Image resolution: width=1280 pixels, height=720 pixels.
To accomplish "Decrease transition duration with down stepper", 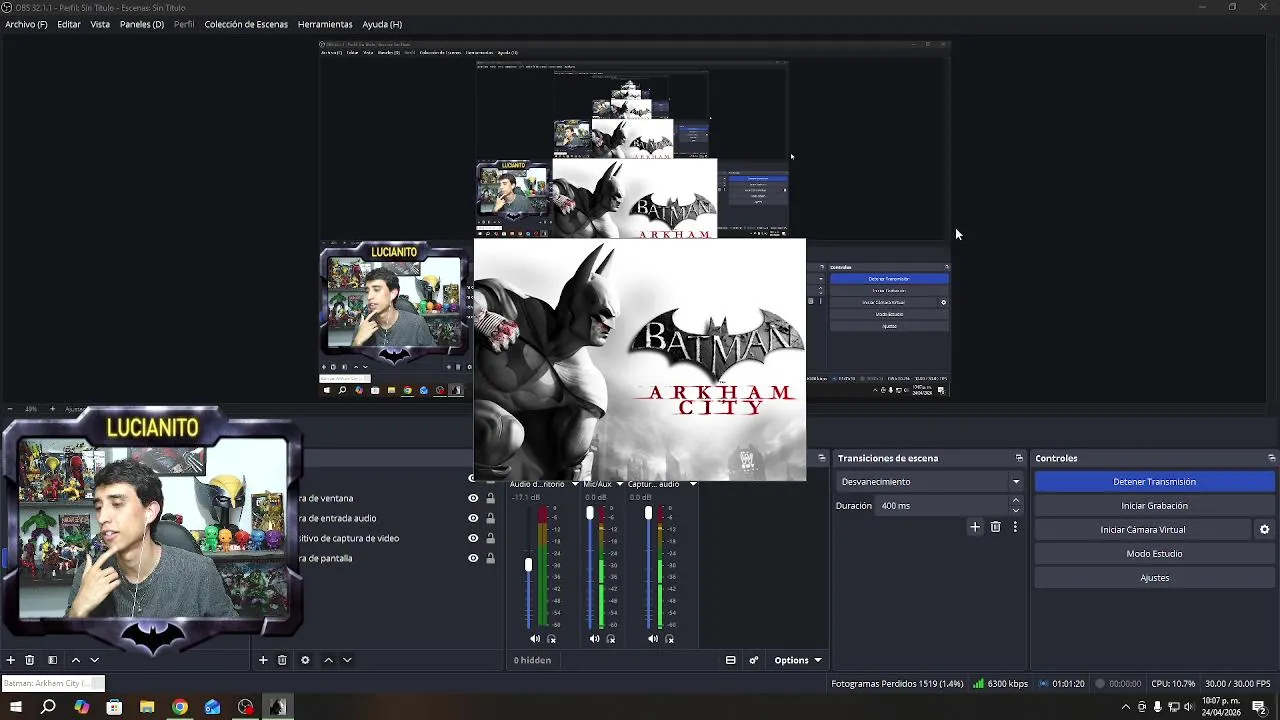I will pyautogui.click(x=1016, y=510).
